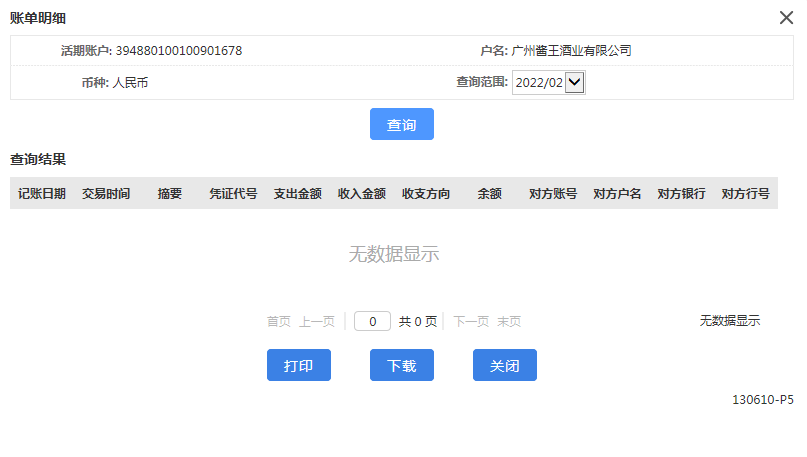Click the 收入金额 column header
Image resolution: width=807 pixels, height=457 pixels.
pos(361,194)
